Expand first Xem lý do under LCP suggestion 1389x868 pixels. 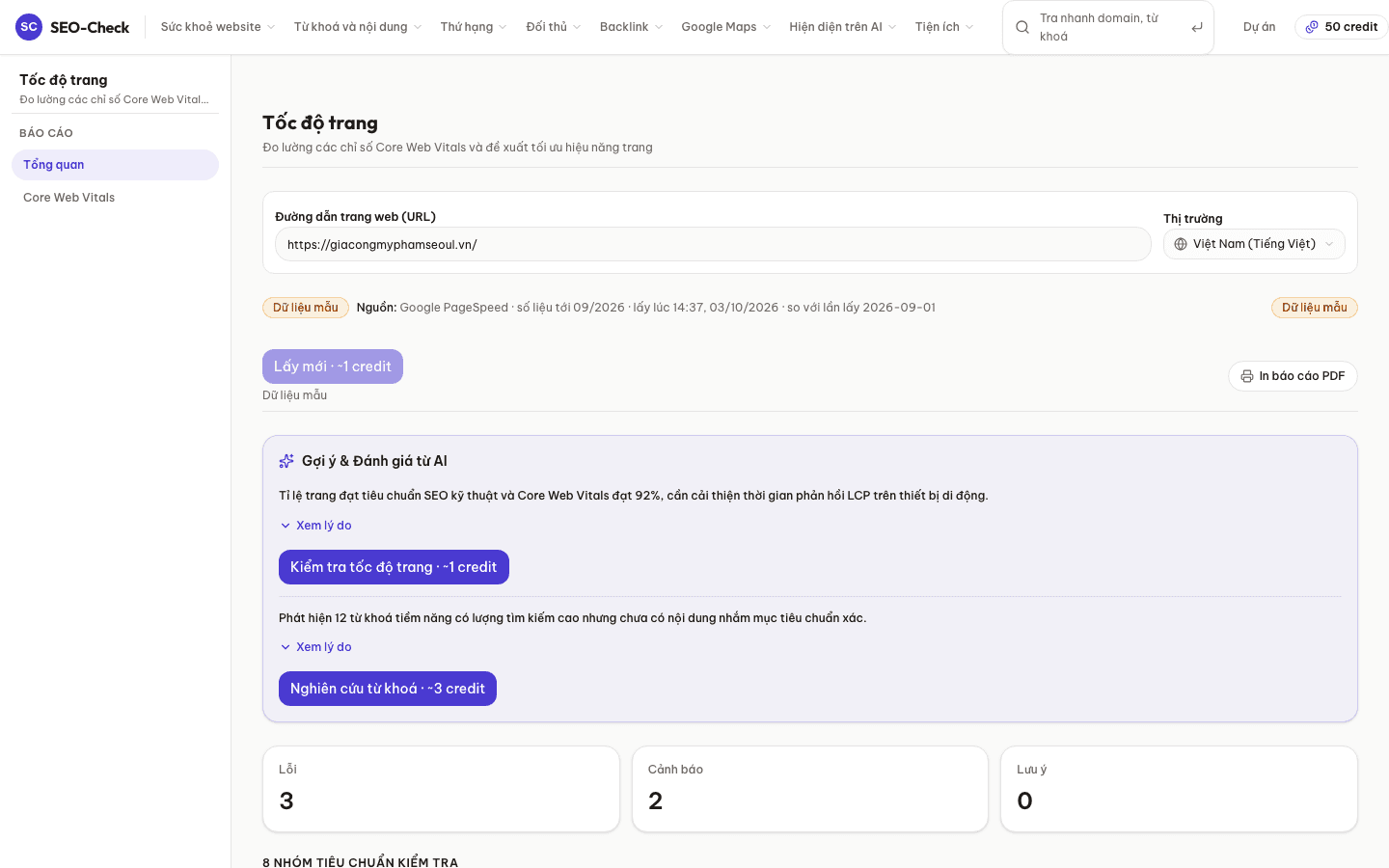coord(315,526)
